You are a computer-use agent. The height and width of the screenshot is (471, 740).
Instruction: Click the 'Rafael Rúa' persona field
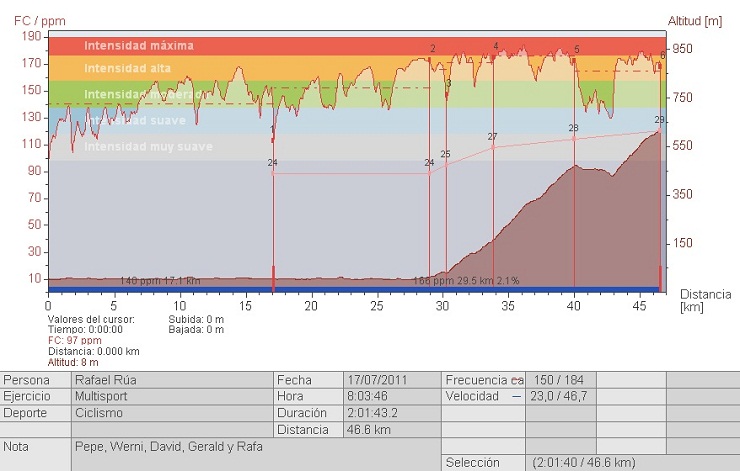tap(171, 380)
